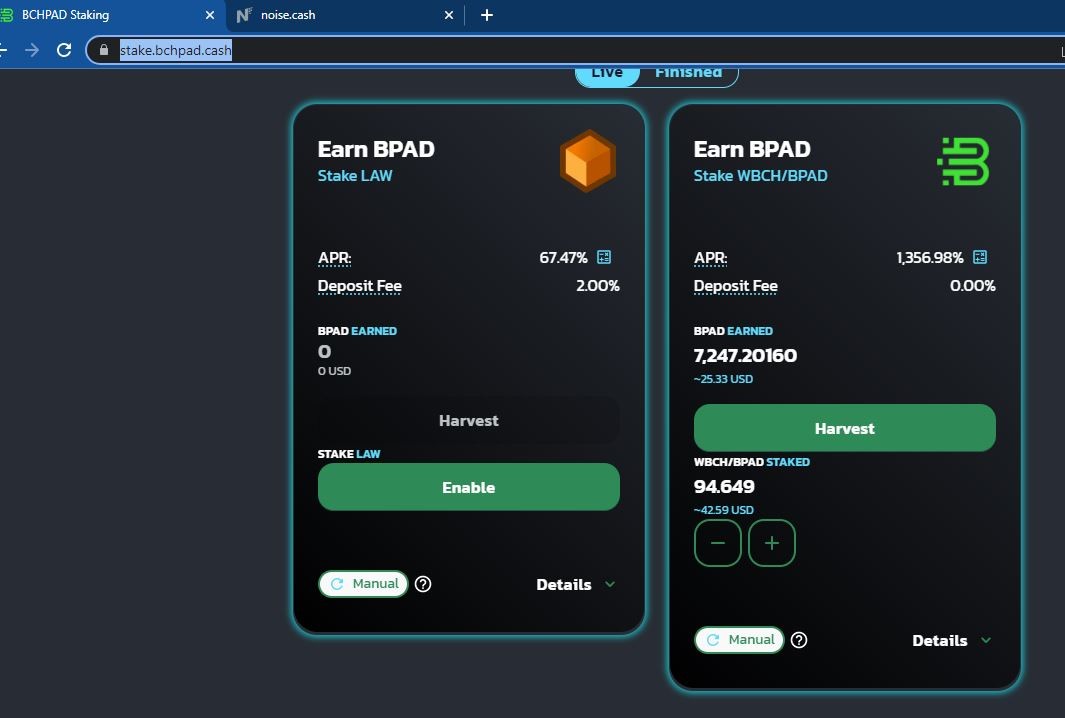
Task: Click the green BPAD token logo
Action: click(x=964, y=161)
